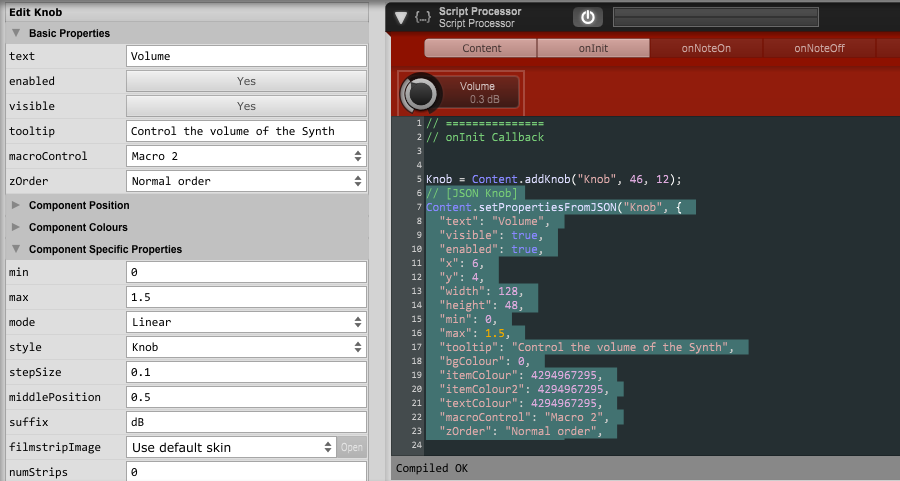The width and height of the screenshot is (900, 481).
Task: Switch to the onNoteOn tab
Action: tap(706, 48)
